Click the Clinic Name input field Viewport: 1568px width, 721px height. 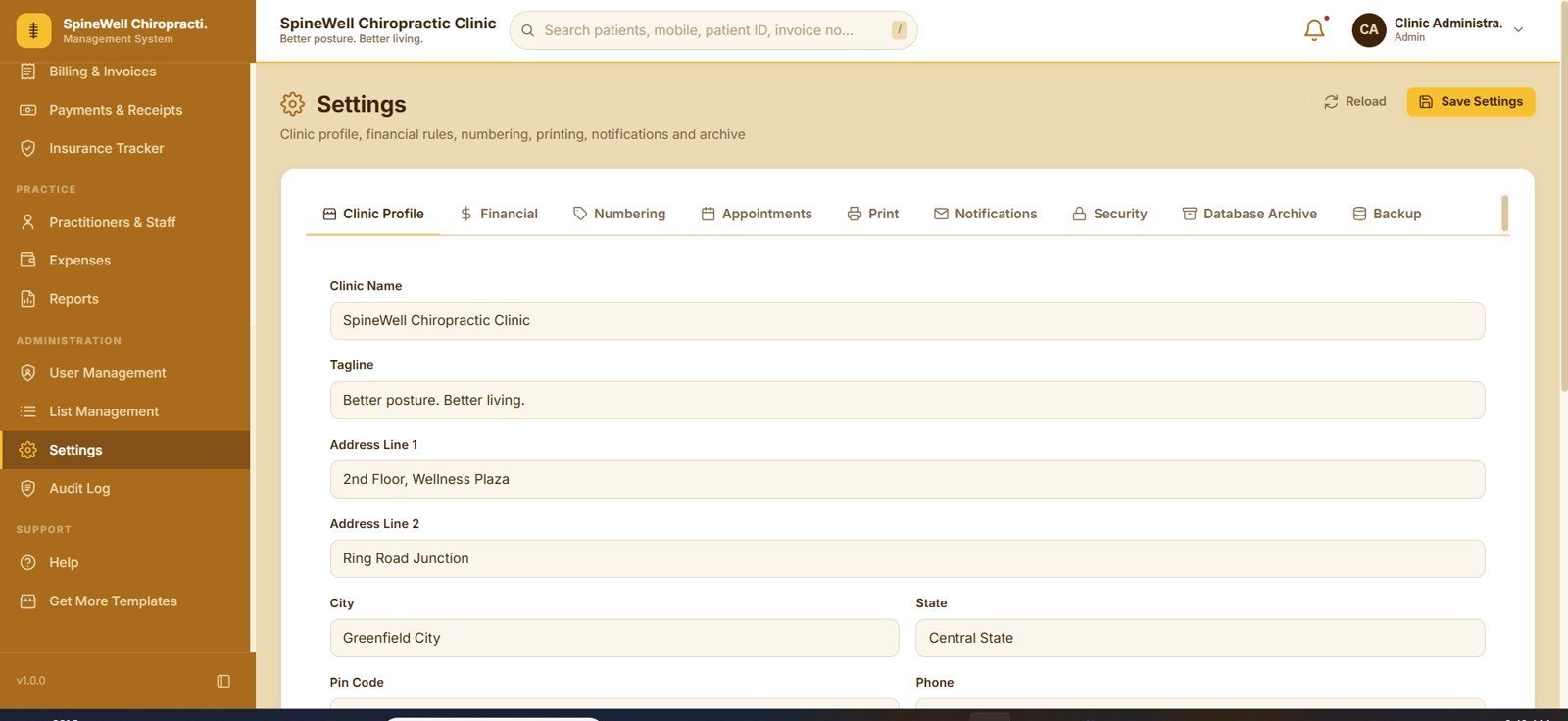907,320
